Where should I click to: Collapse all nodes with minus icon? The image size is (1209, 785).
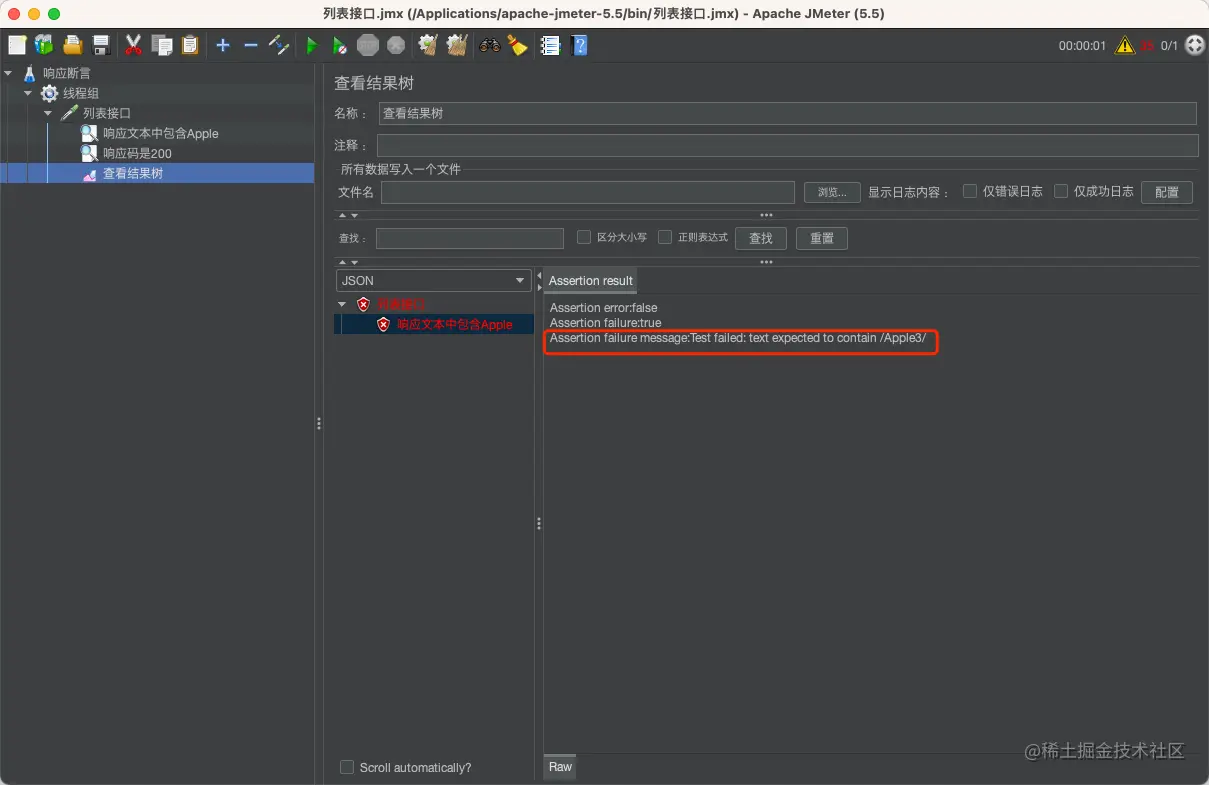click(251, 45)
